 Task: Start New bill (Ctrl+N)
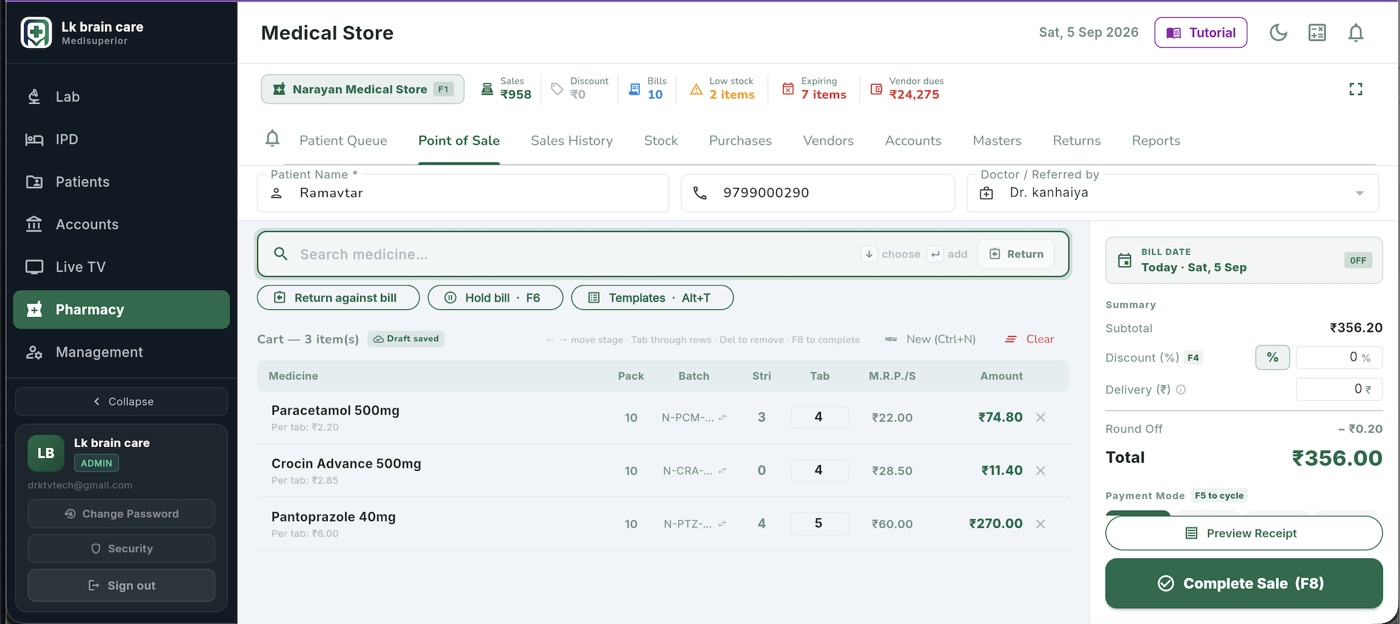pyautogui.click(x=930, y=339)
